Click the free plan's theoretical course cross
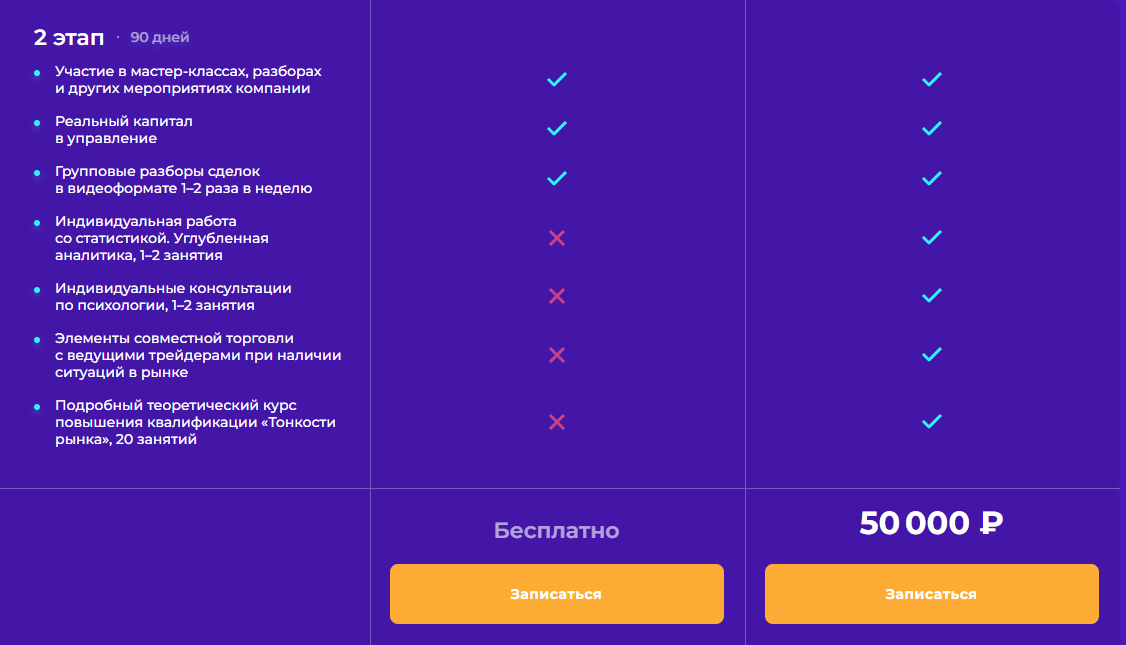The width and height of the screenshot is (1126, 645). [557, 422]
